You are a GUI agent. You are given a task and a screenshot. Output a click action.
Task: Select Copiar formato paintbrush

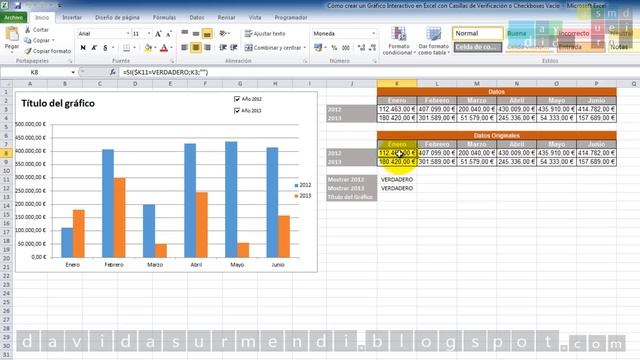[x=47, y=51]
